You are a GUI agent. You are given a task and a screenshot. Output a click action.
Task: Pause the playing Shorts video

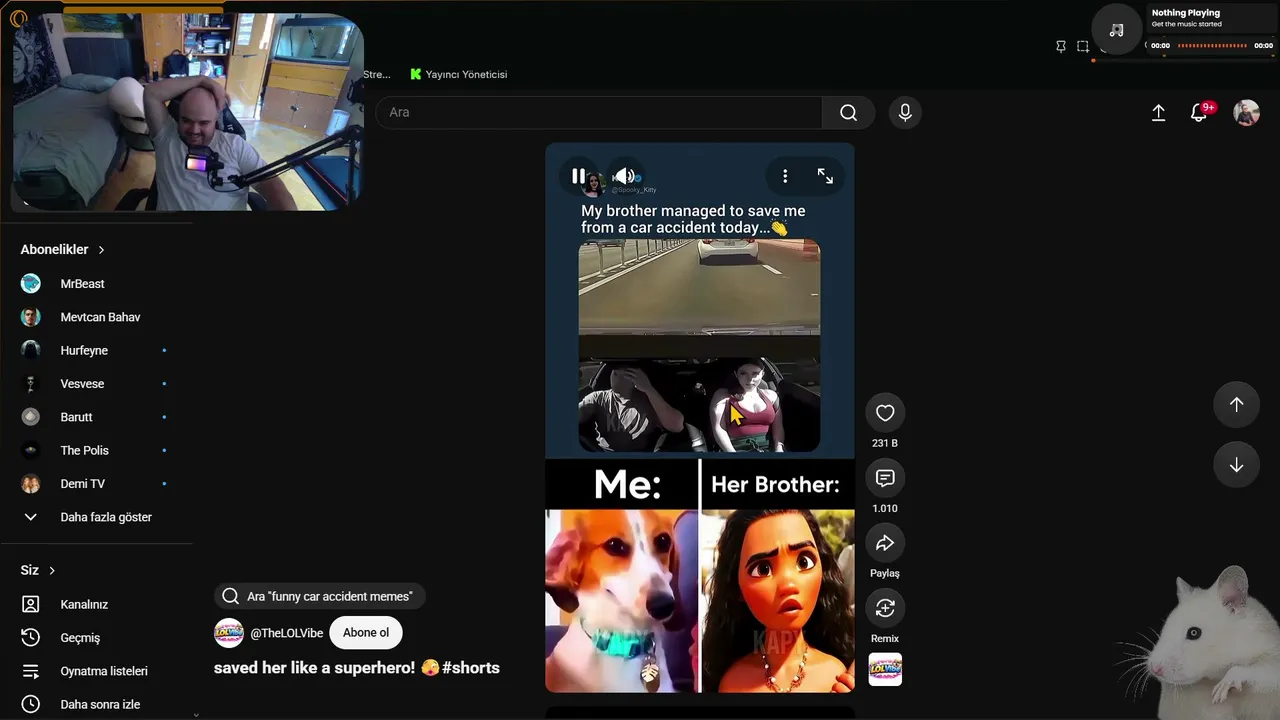[x=578, y=176]
